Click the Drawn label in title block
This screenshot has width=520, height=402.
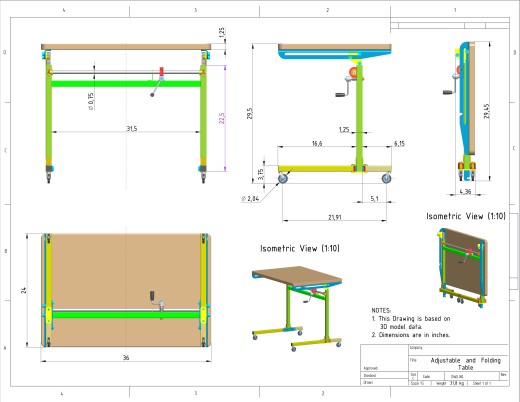click(x=368, y=382)
